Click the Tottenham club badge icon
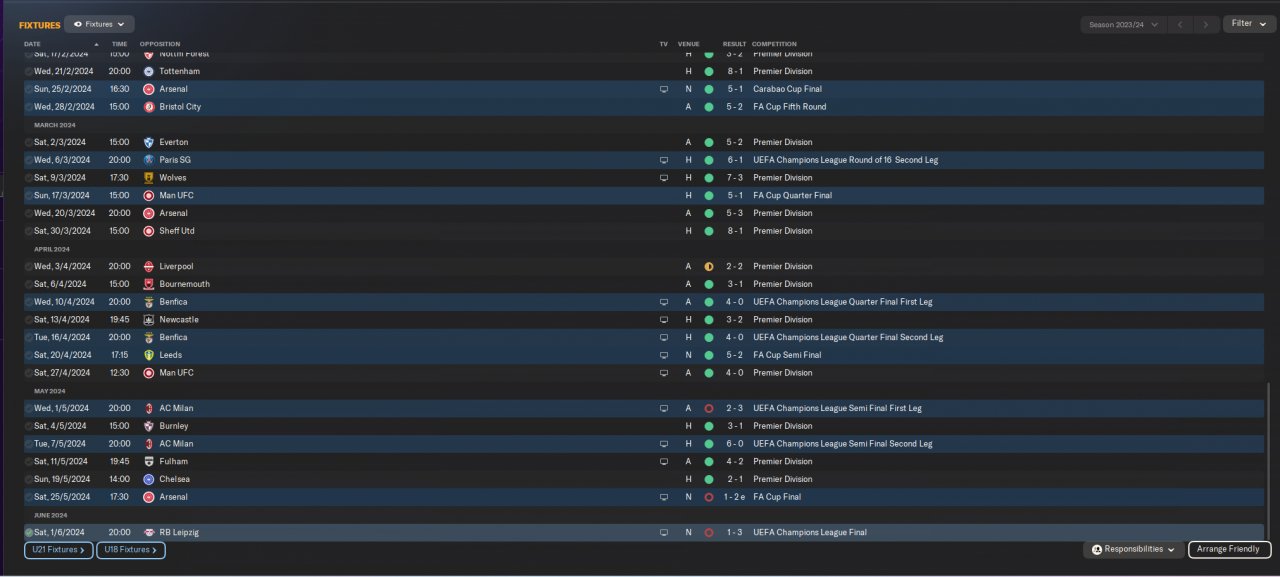 coord(149,71)
